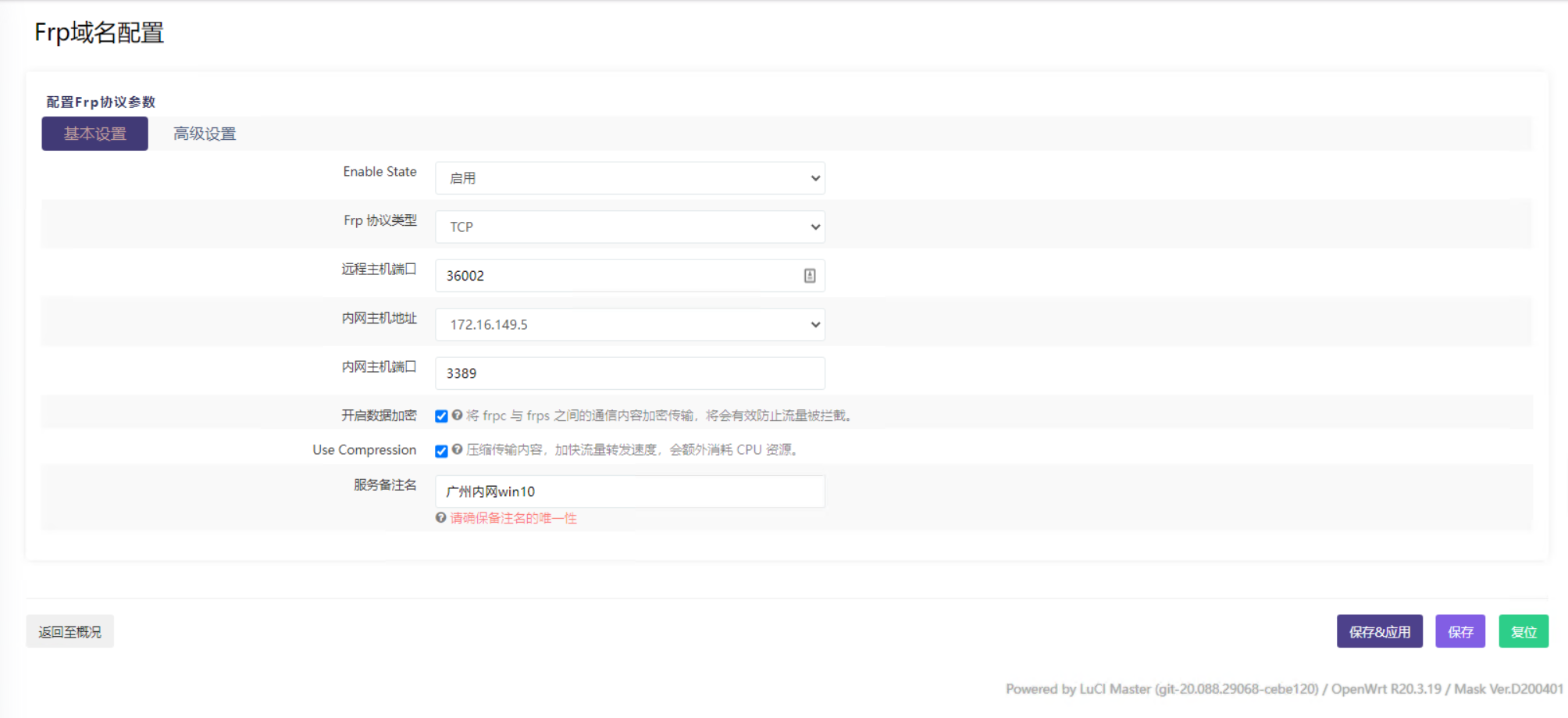
Task: Switch to the 高级设置 tab
Action: [x=205, y=134]
